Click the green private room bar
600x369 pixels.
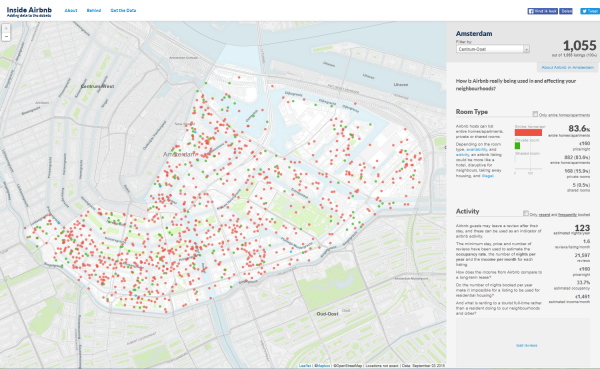coord(517,146)
